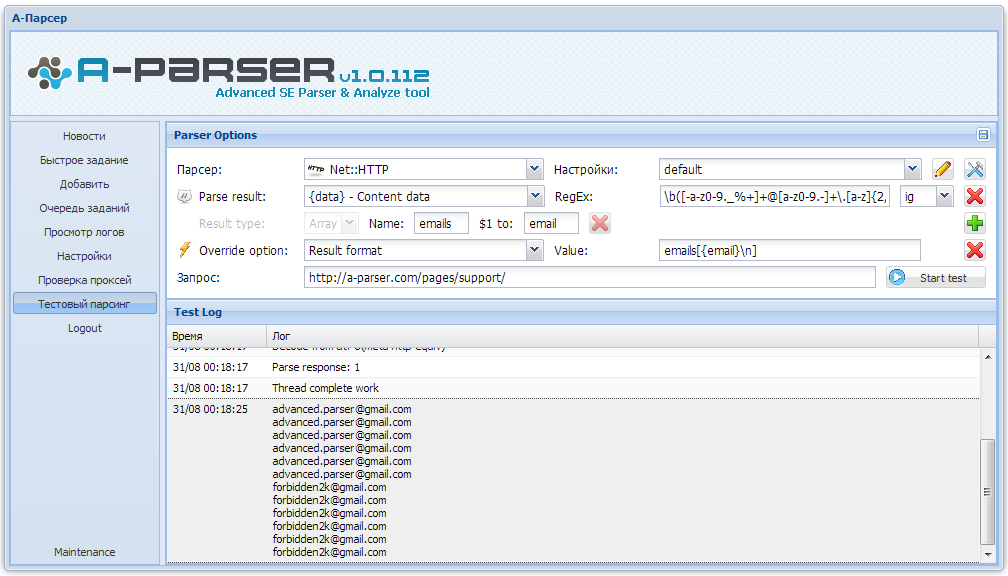The width and height of the screenshot is (1008, 576).
Task: Open the disabled Result type Array dropdown
Action: [x=349, y=224]
